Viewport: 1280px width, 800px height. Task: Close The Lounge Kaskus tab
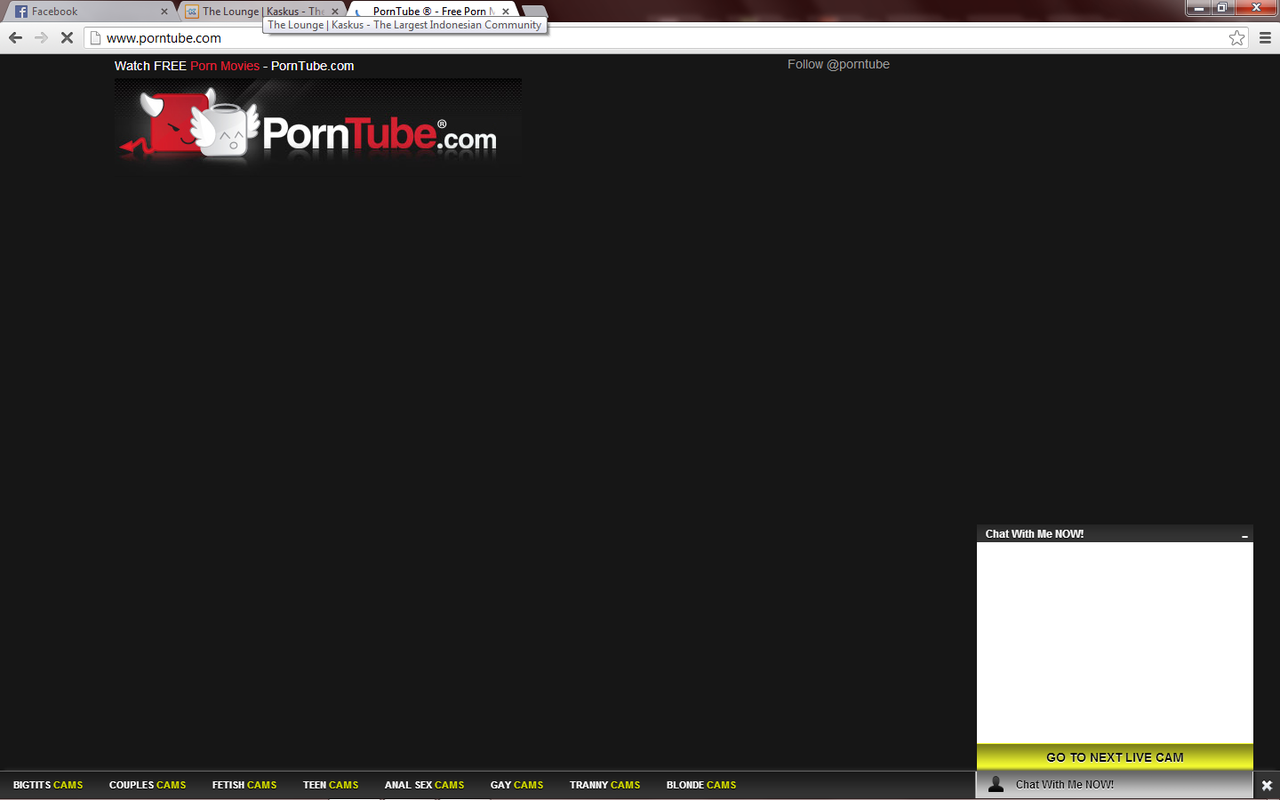click(x=335, y=12)
